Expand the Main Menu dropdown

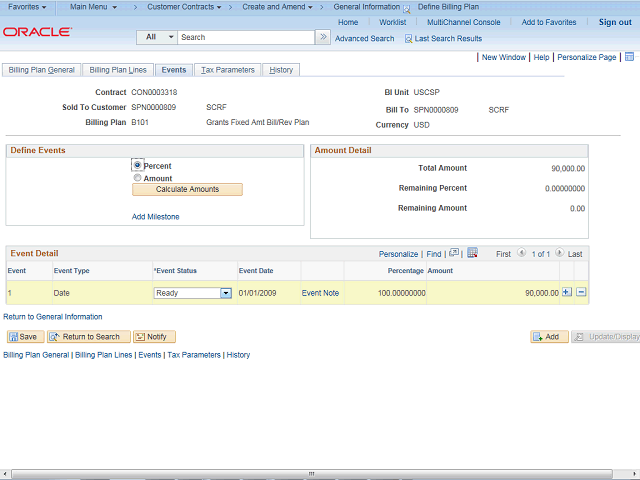[x=93, y=7]
